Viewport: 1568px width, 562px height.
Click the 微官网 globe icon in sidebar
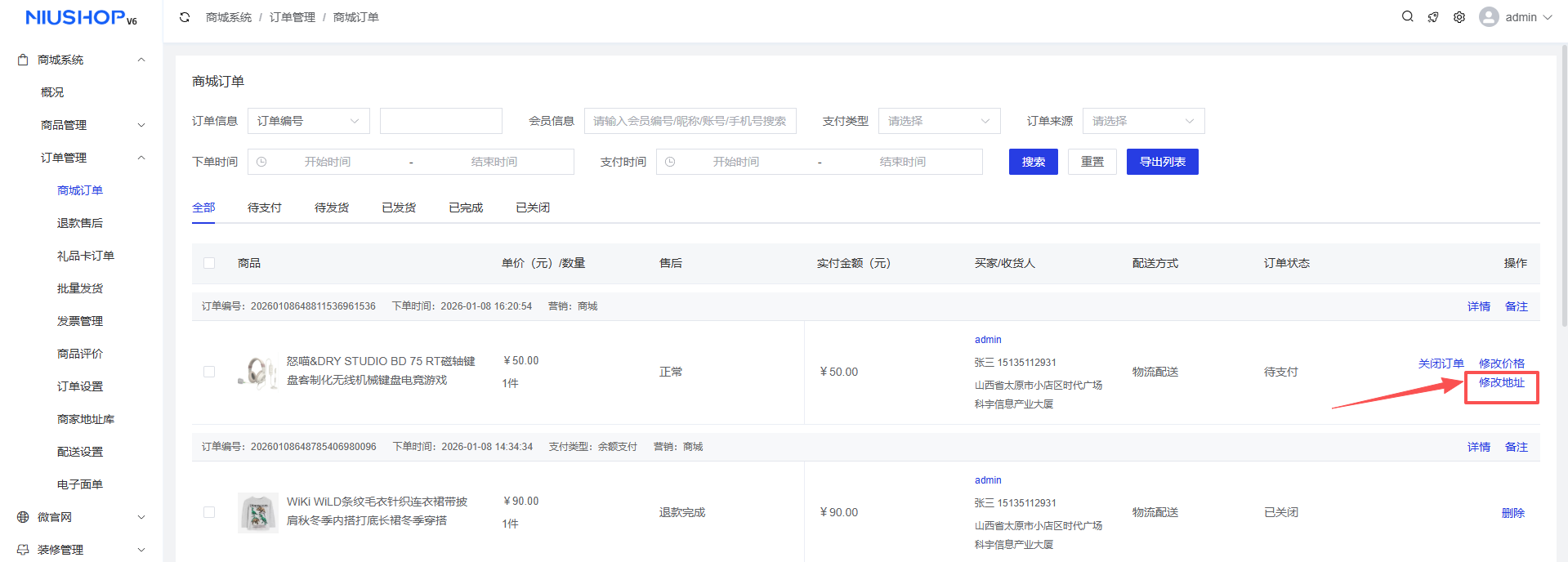23,517
